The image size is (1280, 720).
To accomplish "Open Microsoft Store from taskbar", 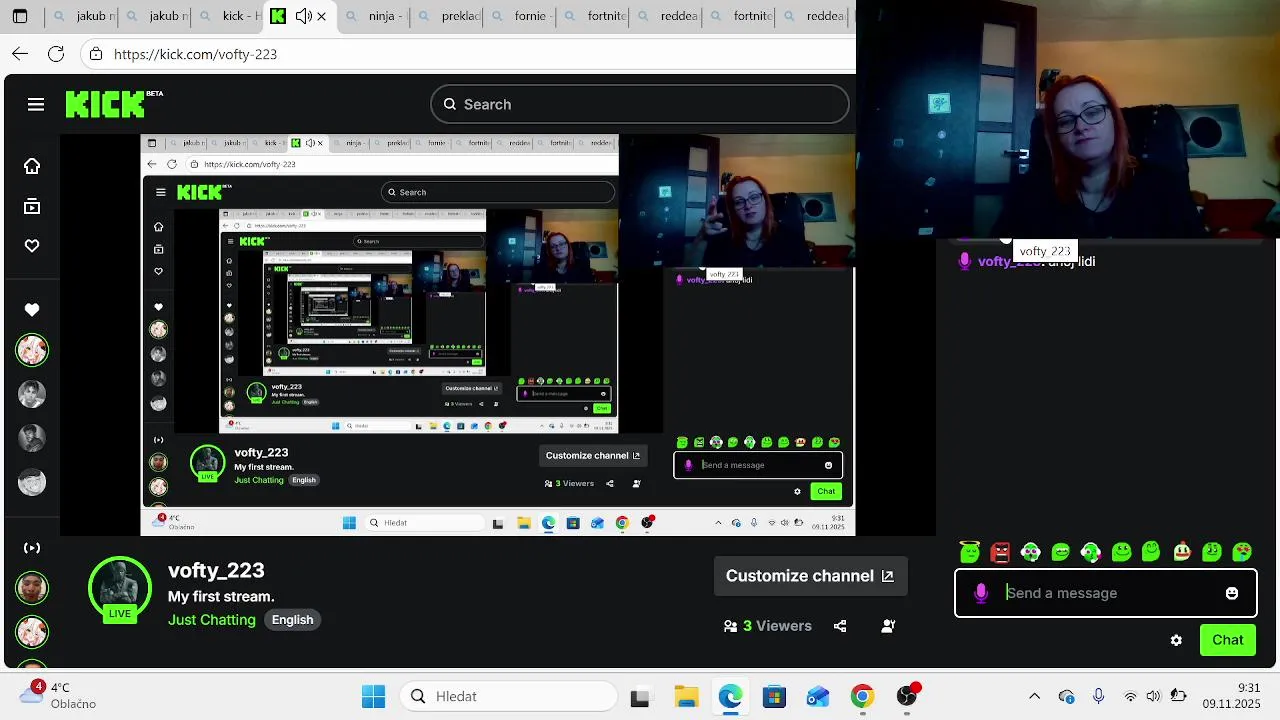I will pos(774,696).
